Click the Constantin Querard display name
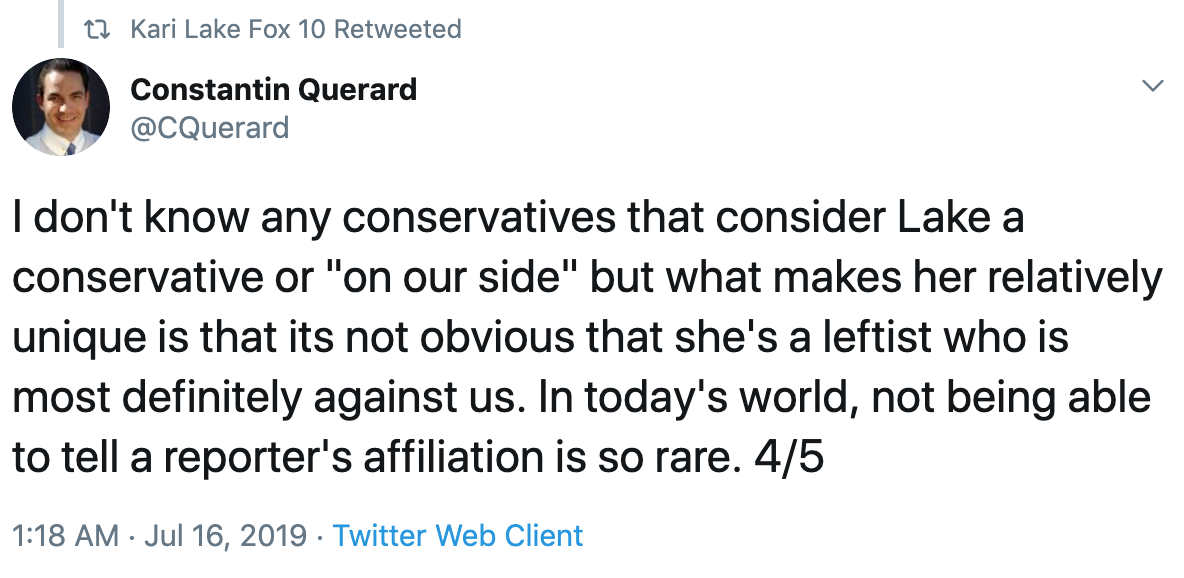 [x=273, y=90]
